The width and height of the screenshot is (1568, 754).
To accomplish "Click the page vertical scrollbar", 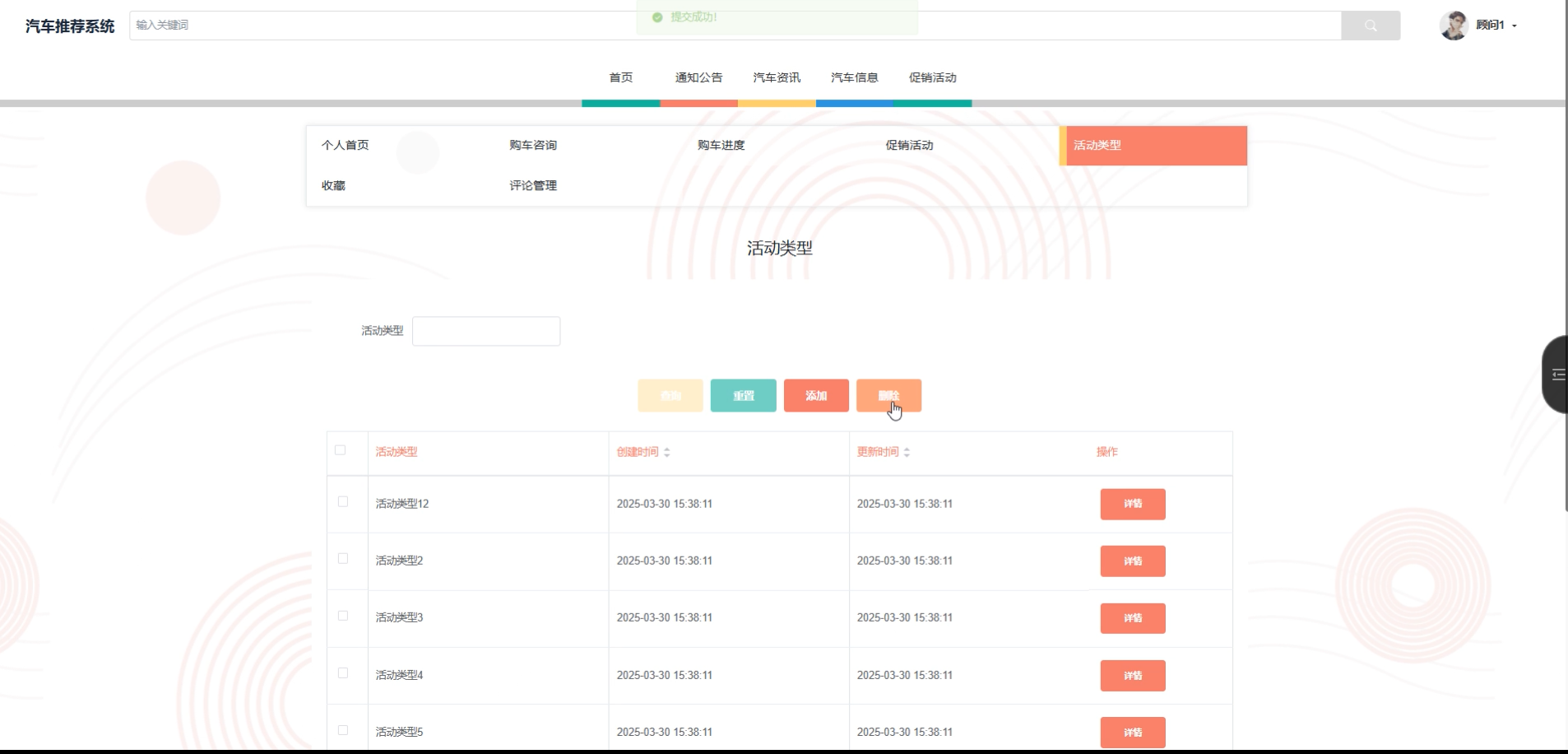I will click(x=1566, y=255).
